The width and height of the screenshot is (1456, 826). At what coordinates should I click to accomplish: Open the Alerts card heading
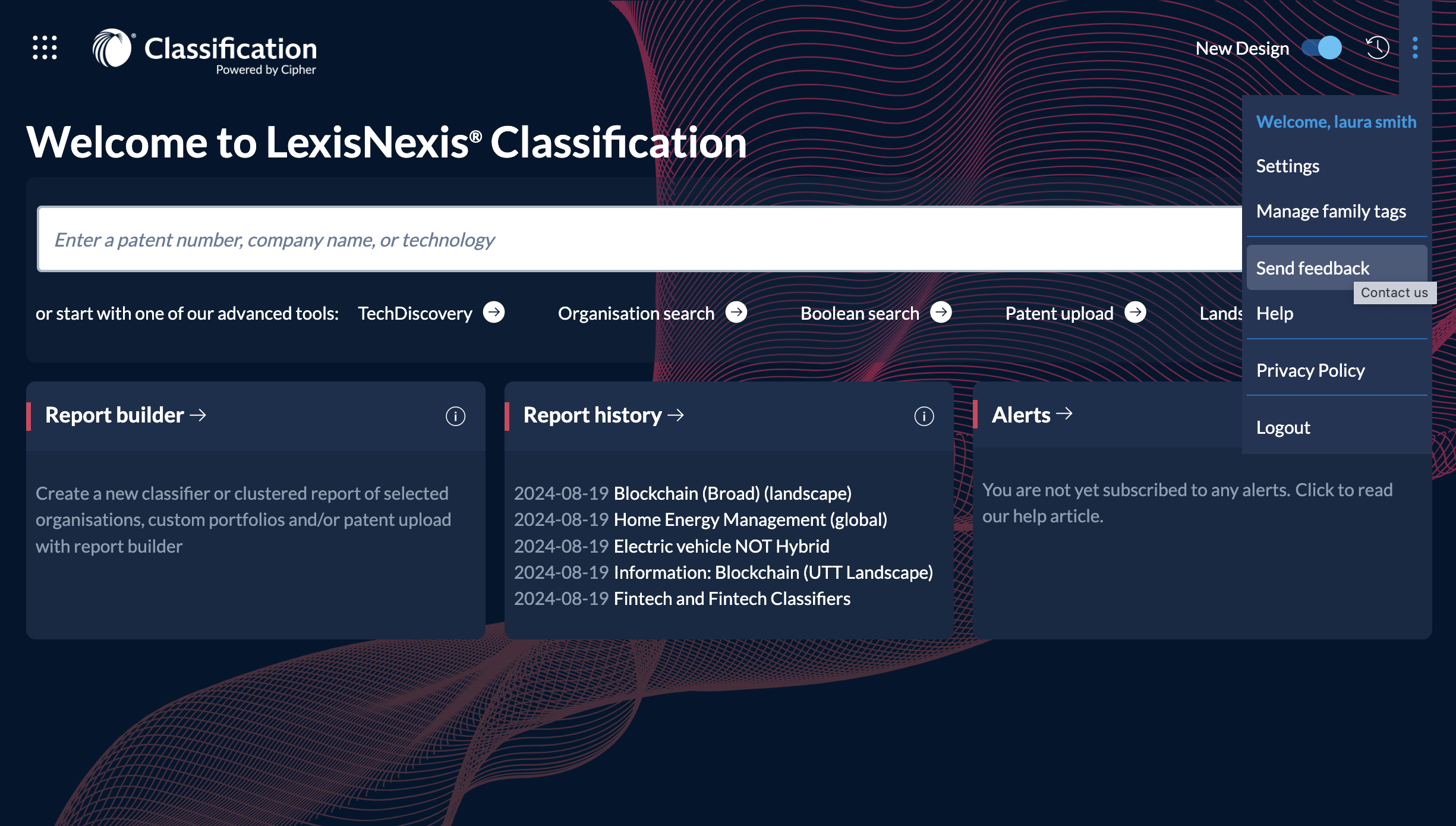tap(1032, 415)
